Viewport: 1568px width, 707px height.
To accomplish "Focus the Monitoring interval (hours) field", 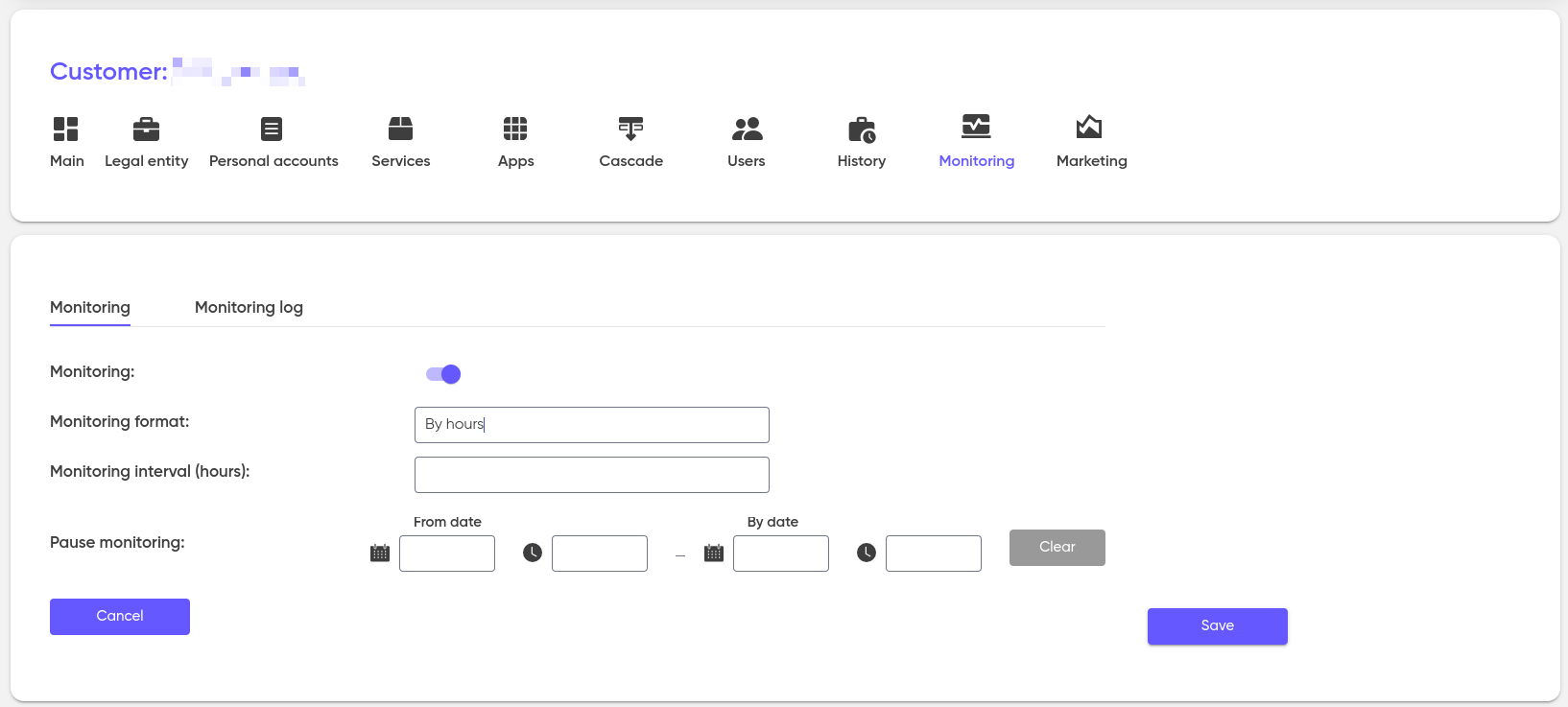I will click(592, 475).
